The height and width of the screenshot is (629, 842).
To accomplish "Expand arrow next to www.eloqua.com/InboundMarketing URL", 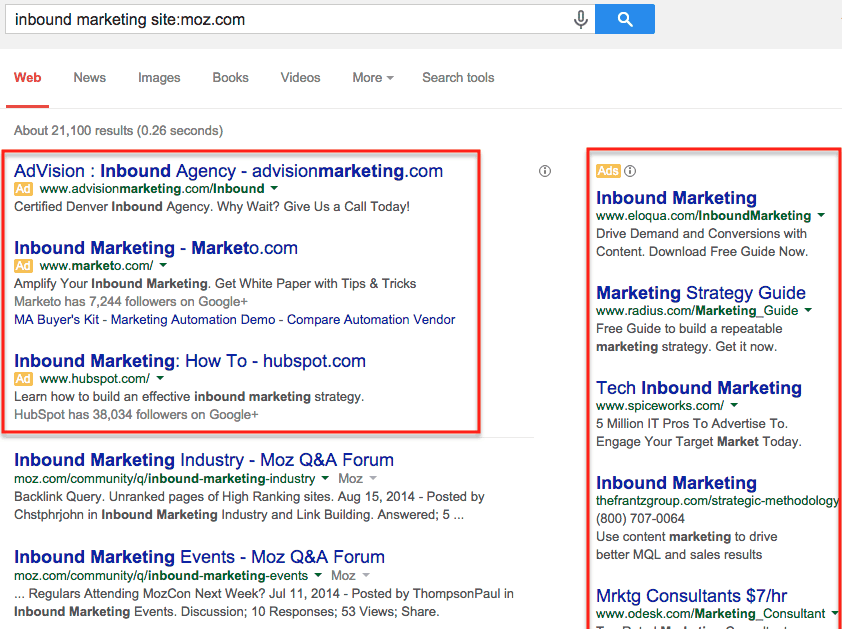I will click(821, 215).
